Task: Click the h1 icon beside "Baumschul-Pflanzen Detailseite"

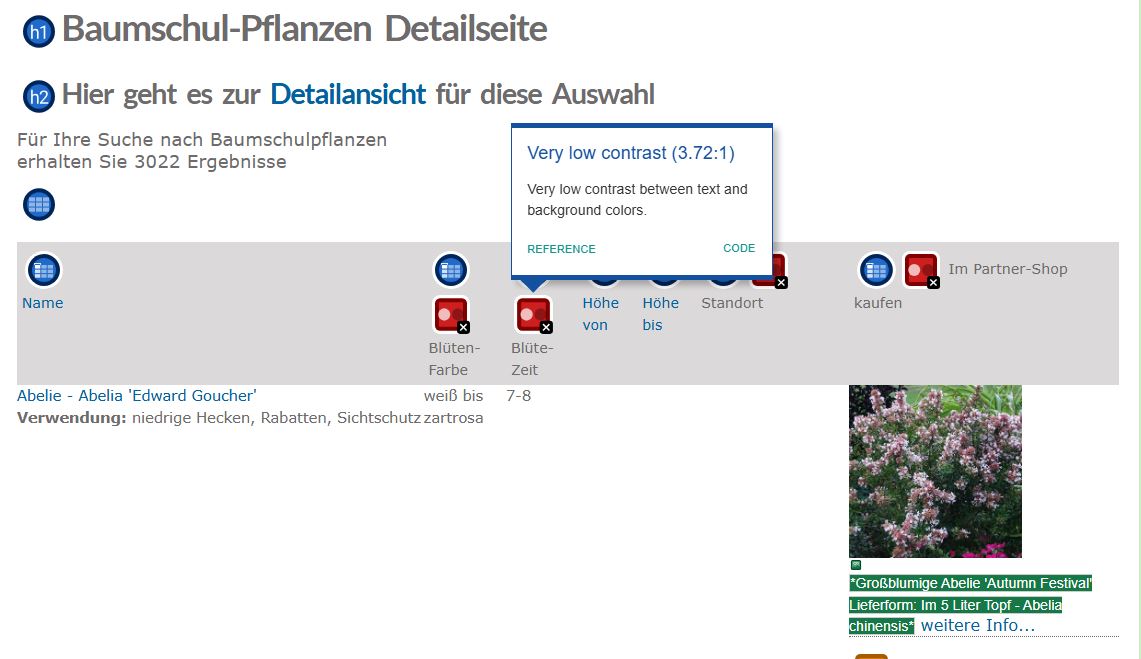Action: pyautogui.click(x=38, y=30)
